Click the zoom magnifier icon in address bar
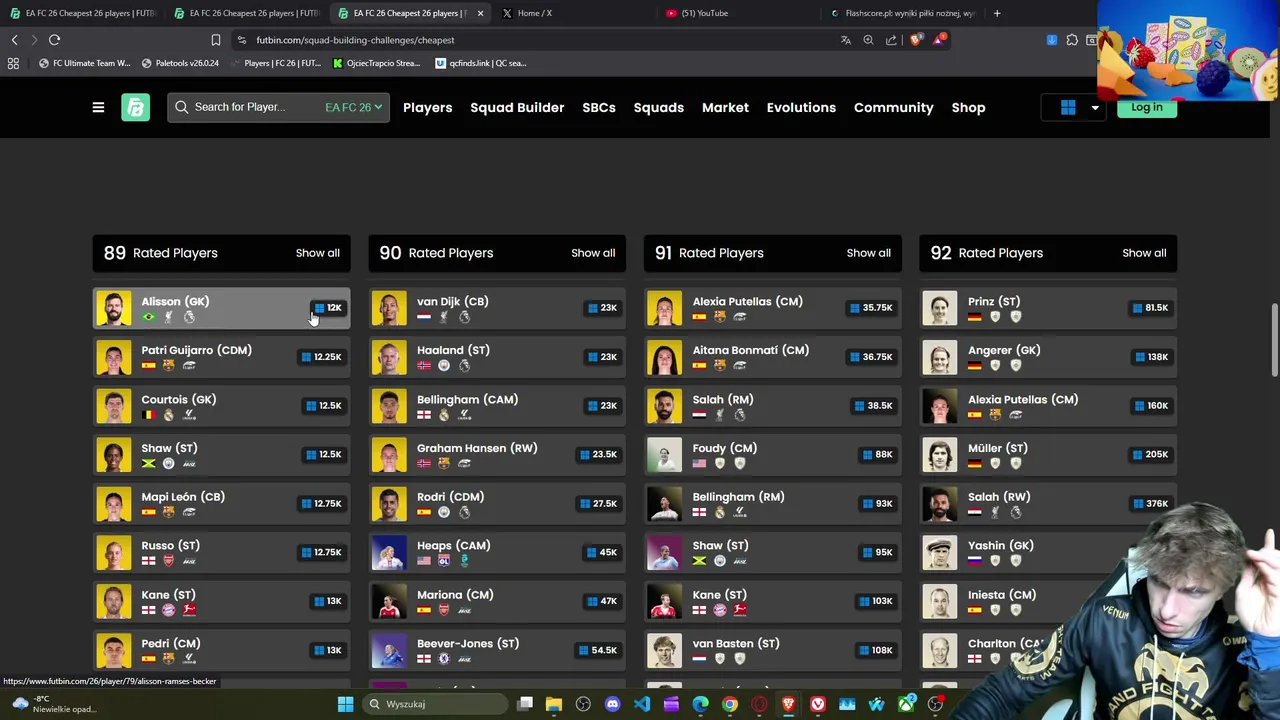 click(868, 40)
